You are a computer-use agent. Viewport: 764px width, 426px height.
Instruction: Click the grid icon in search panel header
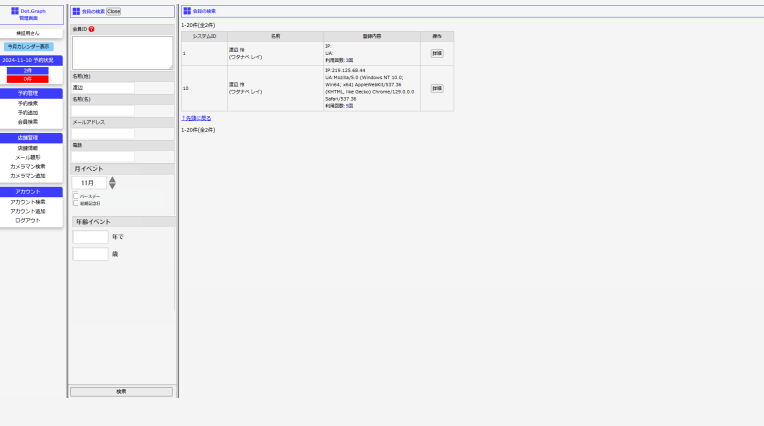[76, 11]
